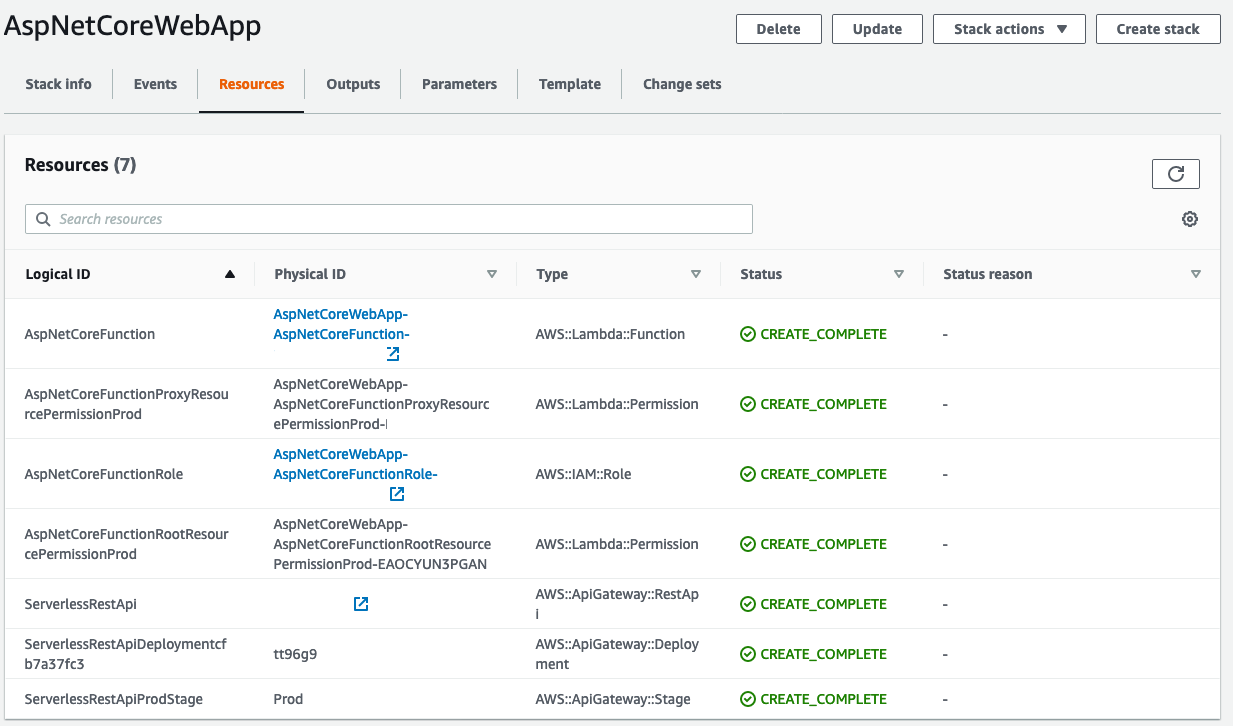The height and width of the screenshot is (726, 1233).
Task: Sort by the Physical ID column arrow
Action: tap(491, 274)
